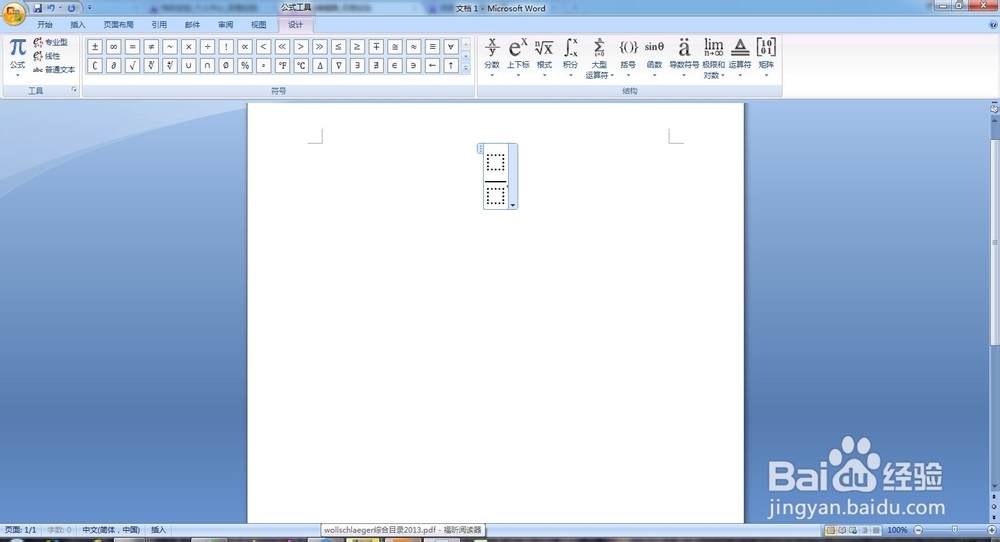Switch to the 页面布局 Page Layout tab
The height and width of the screenshot is (542, 1000).
point(119,25)
